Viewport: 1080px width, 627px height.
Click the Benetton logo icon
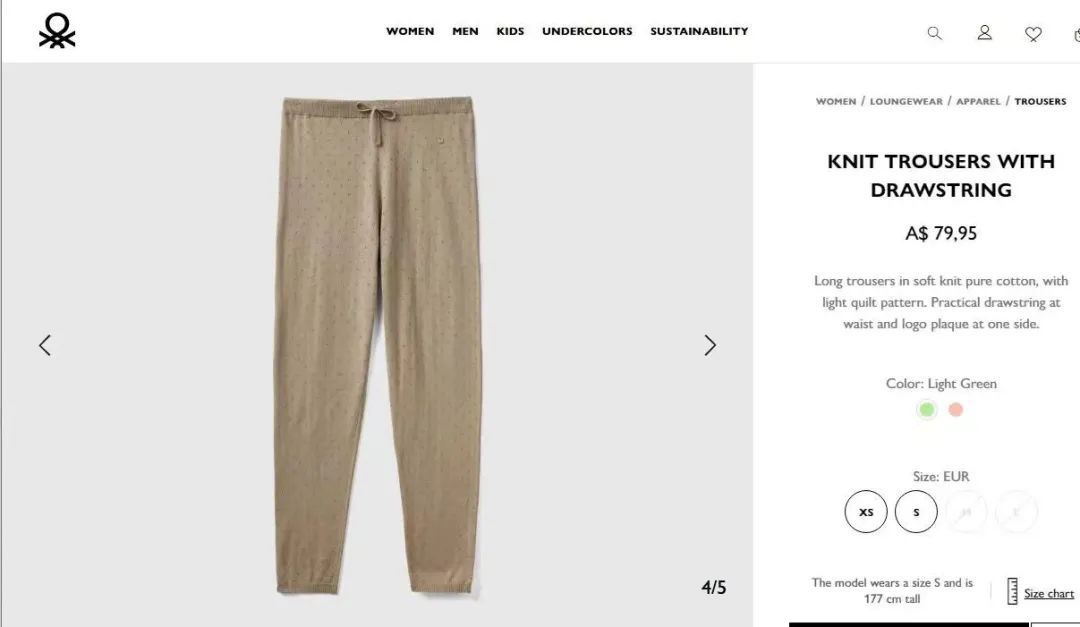coord(57,31)
